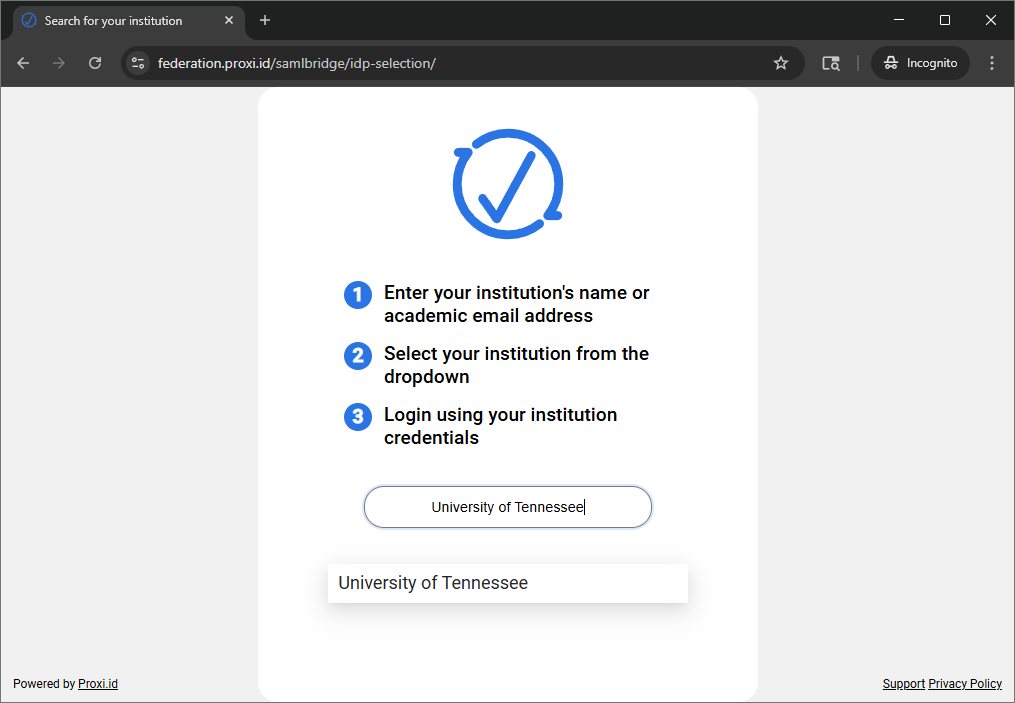Click the Incognito indicator button
The width and height of the screenshot is (1015, 703).
click(920, 63)
